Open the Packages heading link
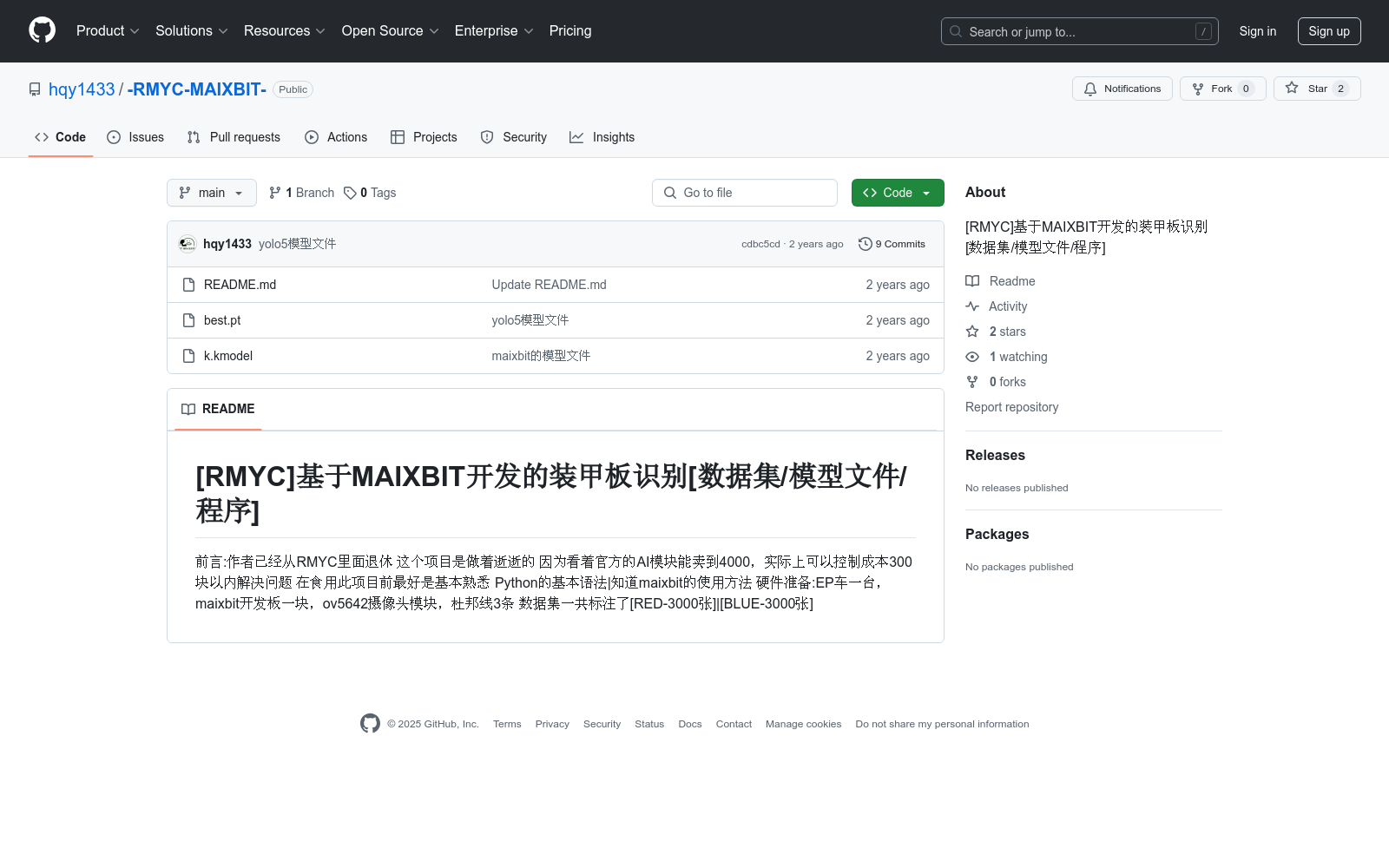Image resolution: width=1389 pixels, height=868 pixels. tap(997, 534)
